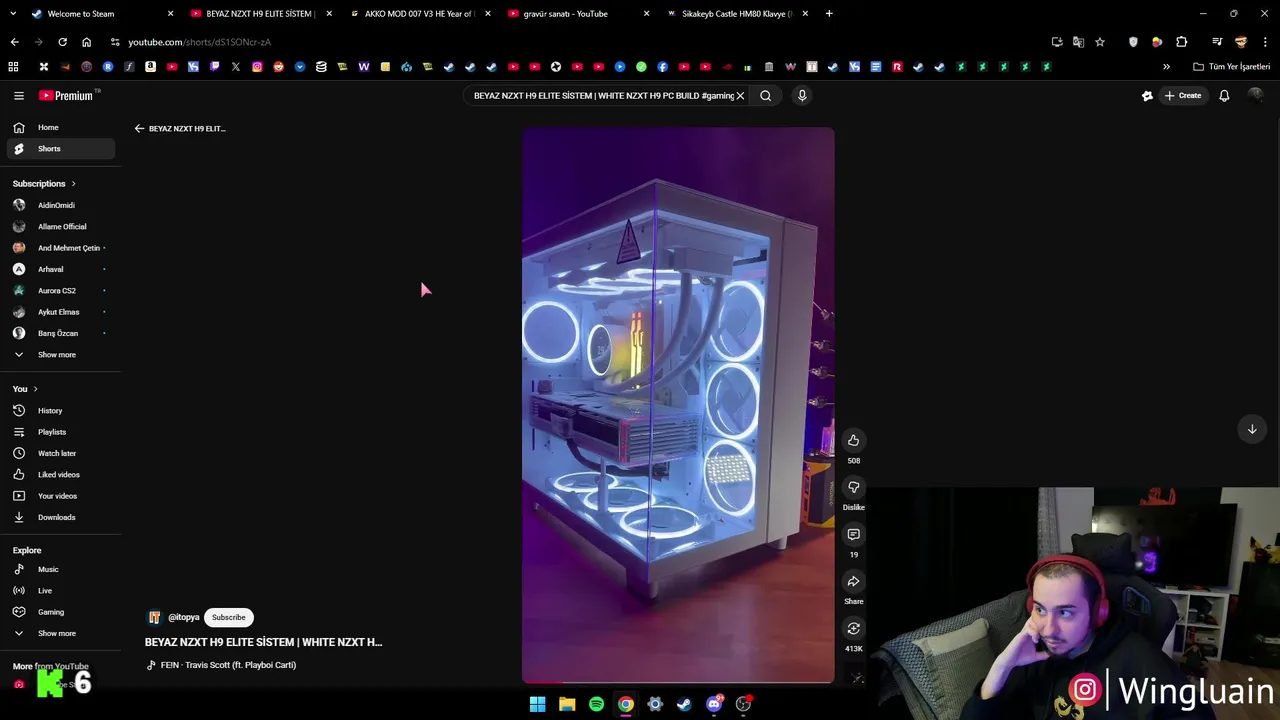Open the Remix option showing 413K

click(x=853, y=628)
